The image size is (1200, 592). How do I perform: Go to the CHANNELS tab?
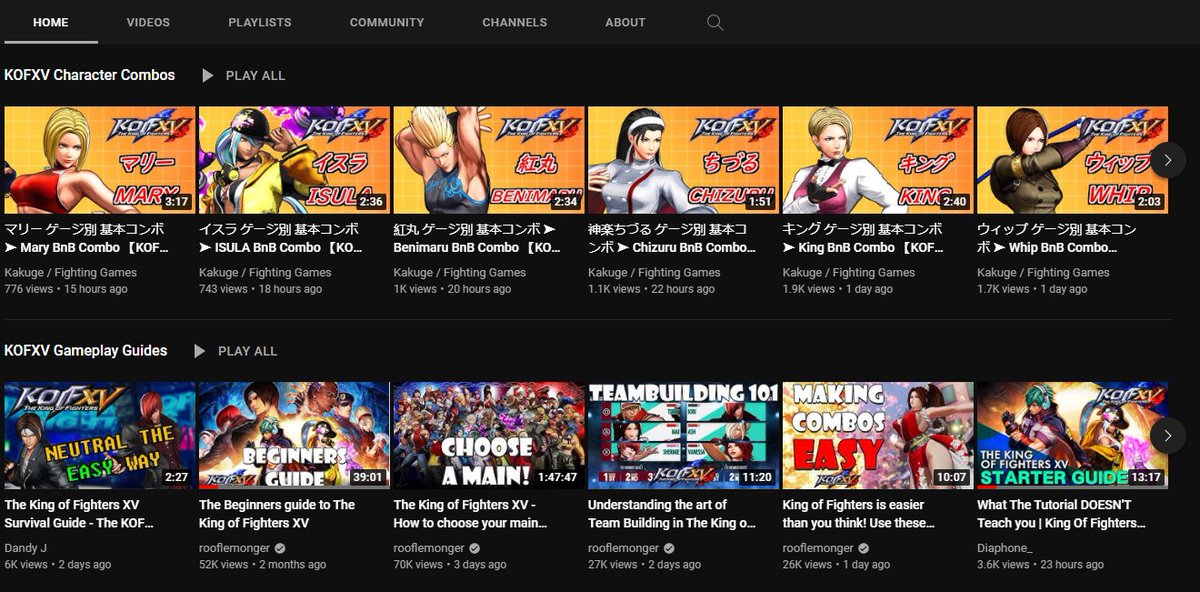click(515, 22)
